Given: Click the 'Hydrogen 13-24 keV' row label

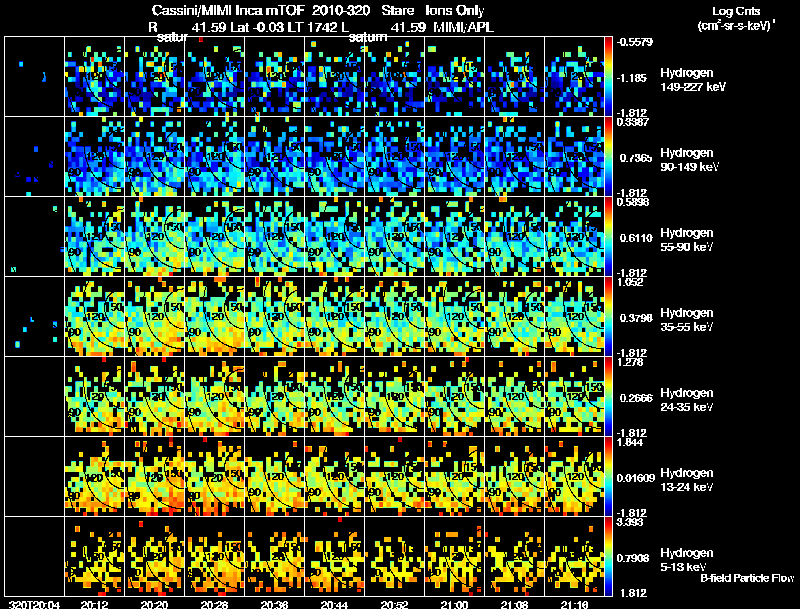Looking at the screenshot, I should (687, 480).
